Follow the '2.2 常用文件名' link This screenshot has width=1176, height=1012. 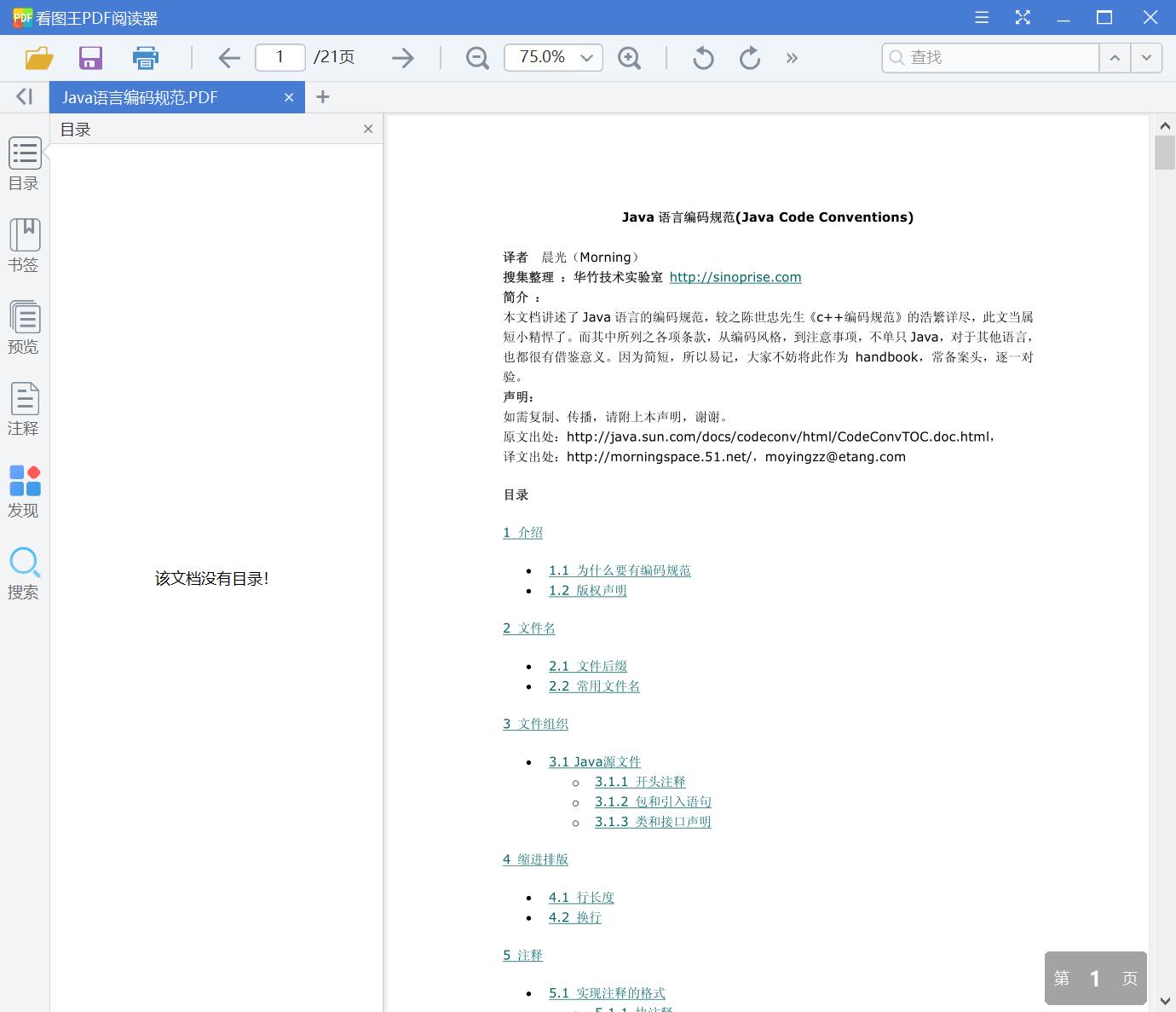(x=594, y=686)
